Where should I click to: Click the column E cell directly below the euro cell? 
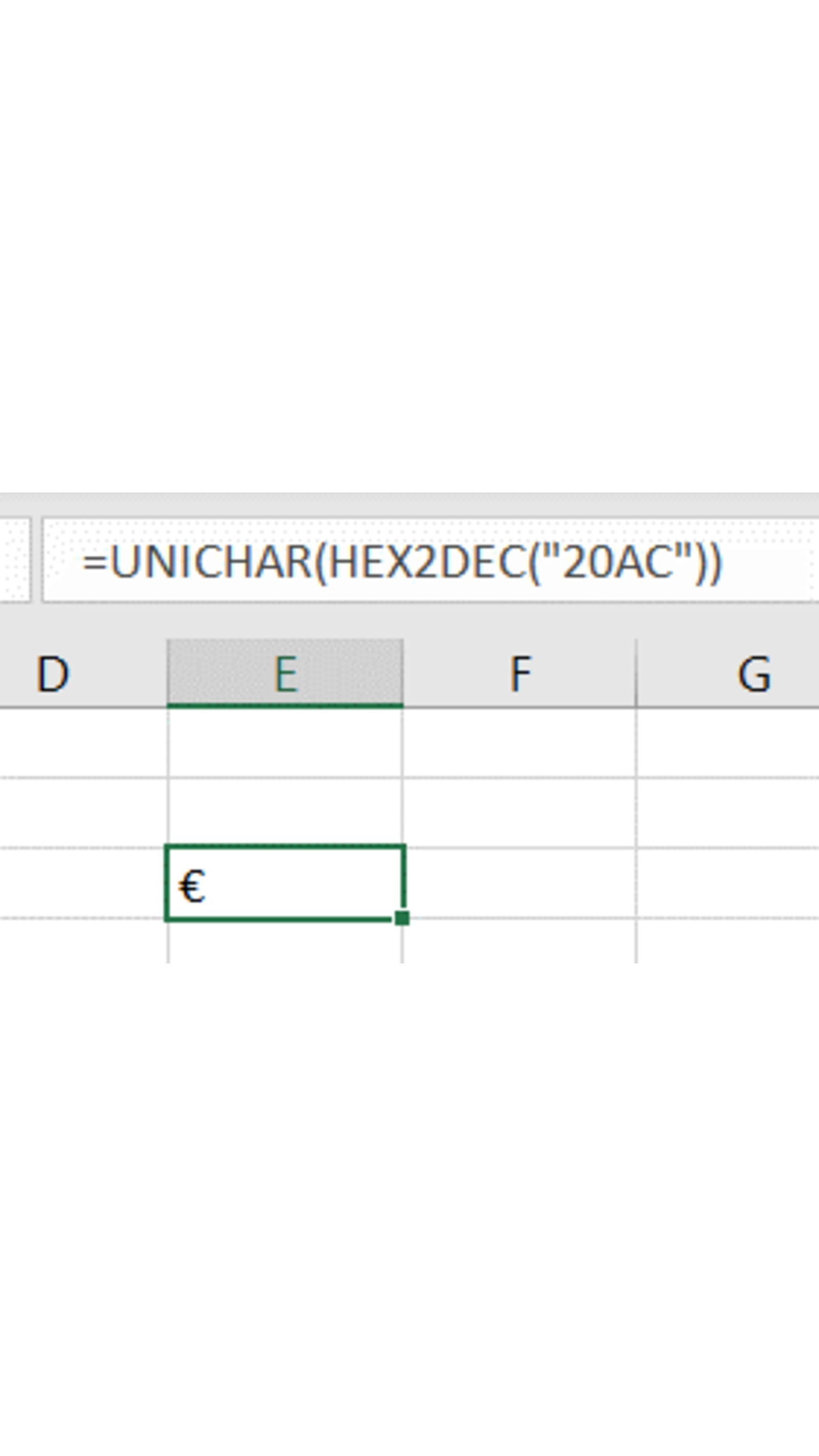285,940
